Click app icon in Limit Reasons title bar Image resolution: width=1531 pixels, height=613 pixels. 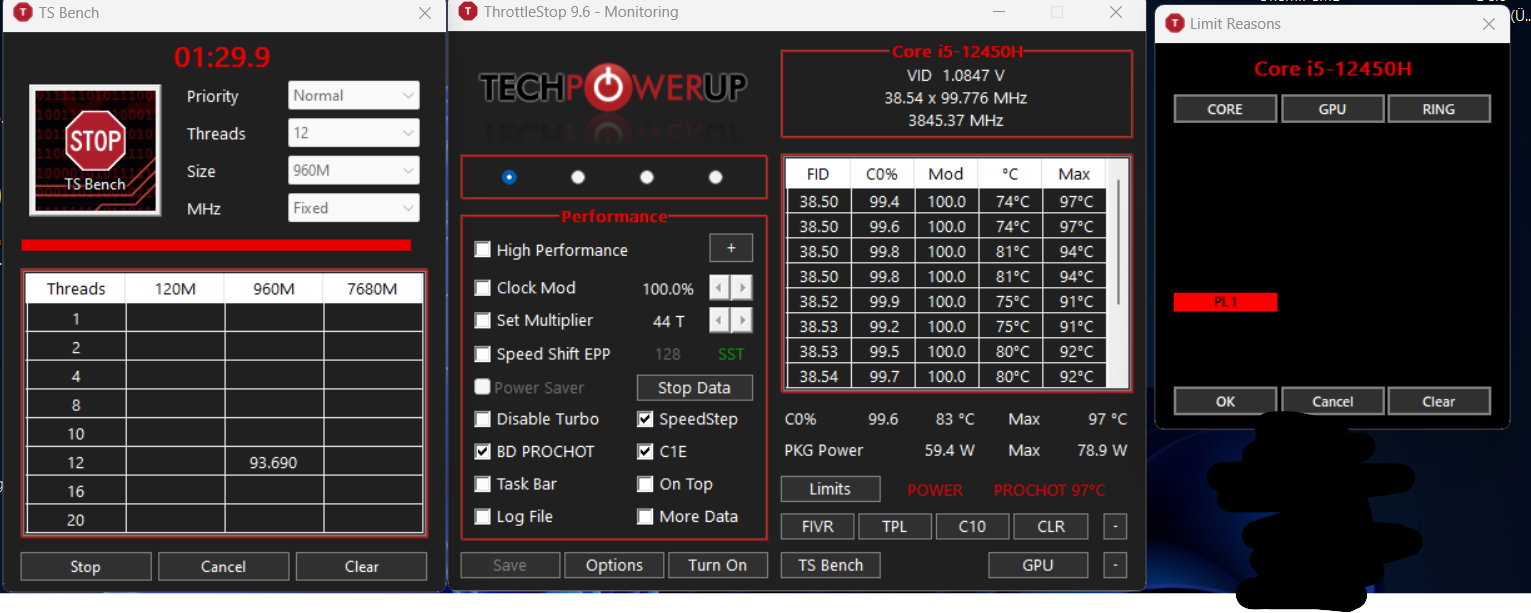(x=1175, y=23)
